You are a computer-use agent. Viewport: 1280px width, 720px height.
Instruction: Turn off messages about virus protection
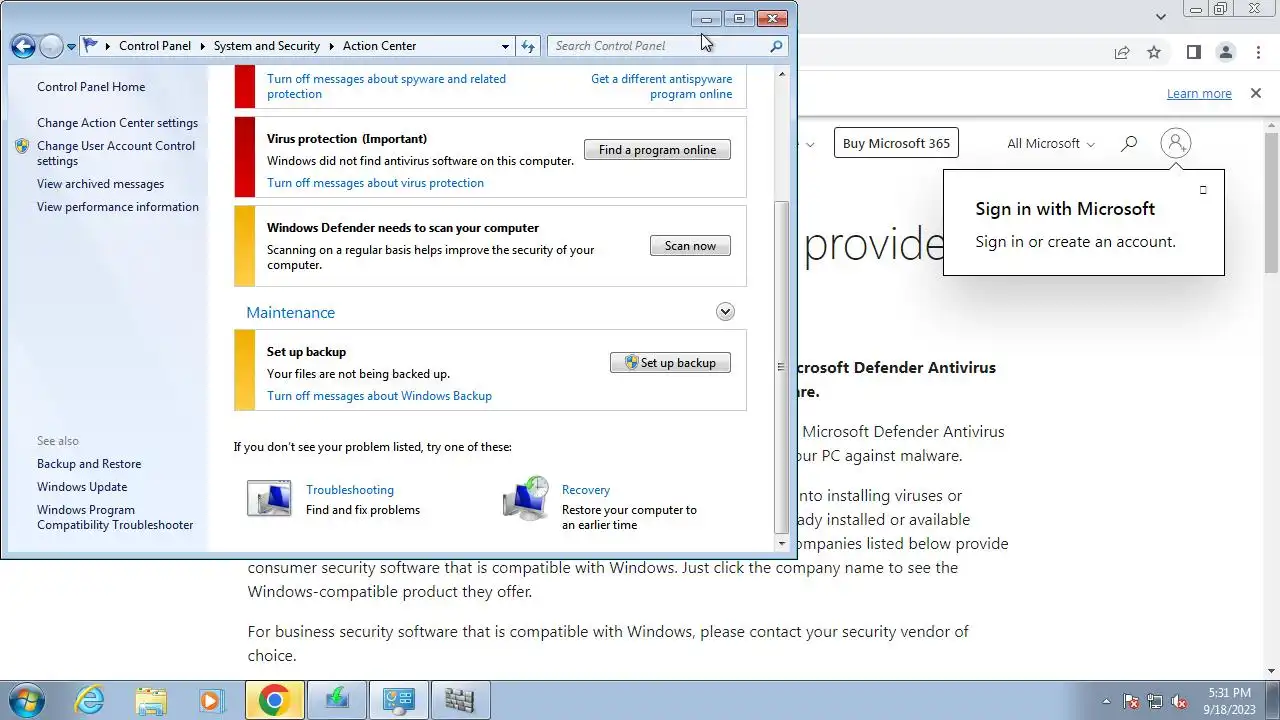(x=375, y=183)
